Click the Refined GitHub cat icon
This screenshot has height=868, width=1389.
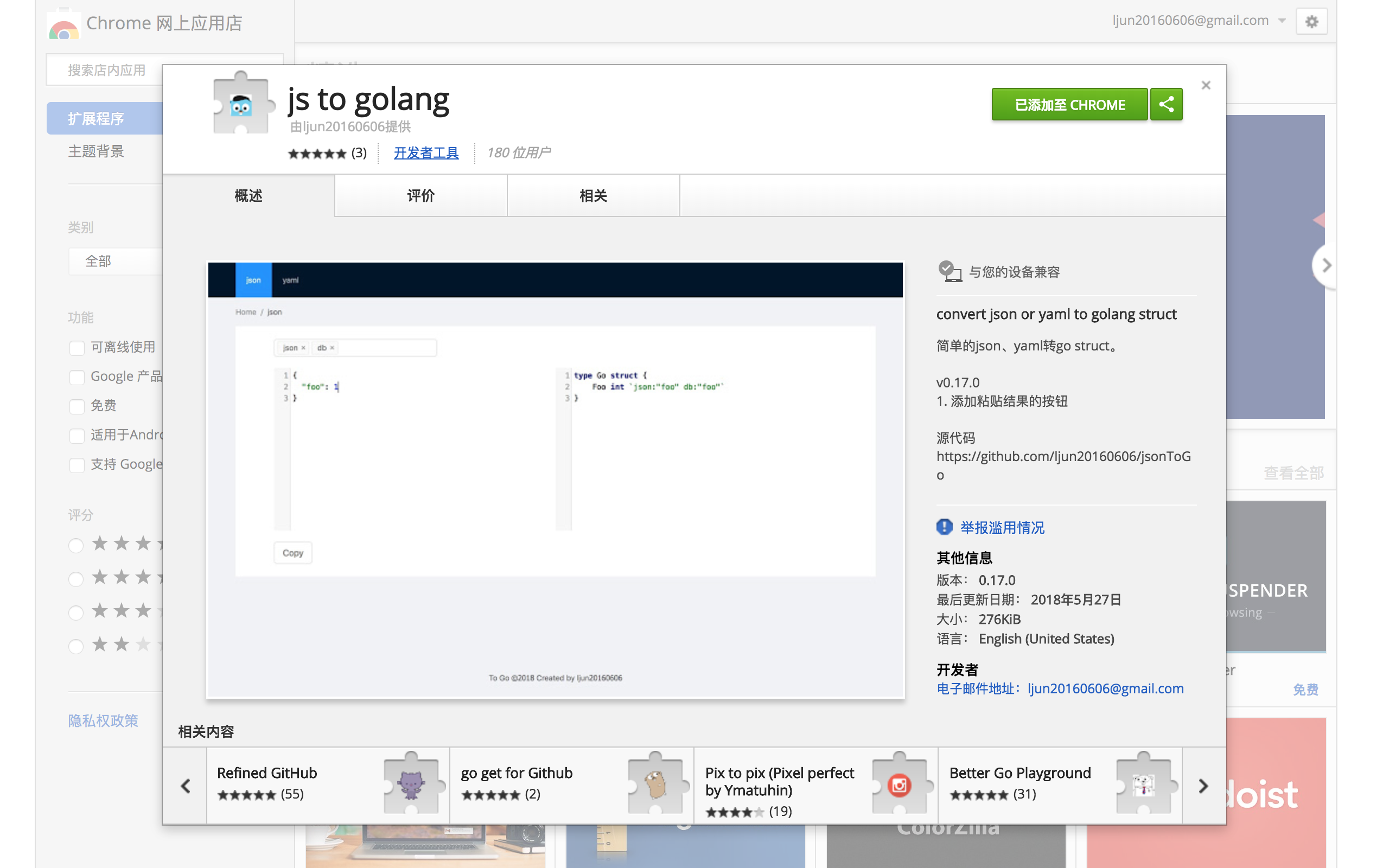coord(411,785)
